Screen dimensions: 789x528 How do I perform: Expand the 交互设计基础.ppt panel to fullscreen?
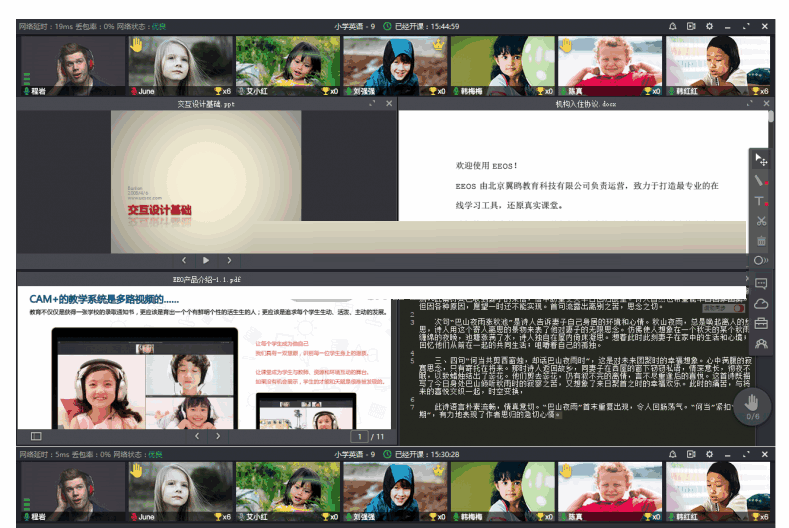pyautogui.click(x=372, y=103)
